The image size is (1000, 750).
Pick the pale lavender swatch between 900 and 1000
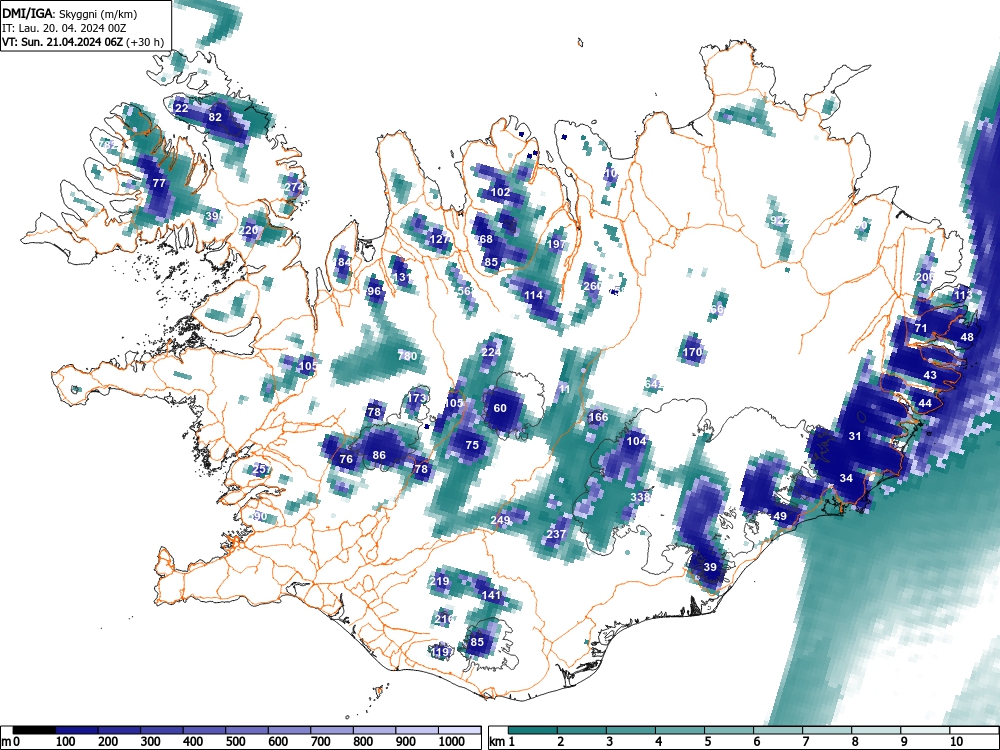[x=417, y=730]
